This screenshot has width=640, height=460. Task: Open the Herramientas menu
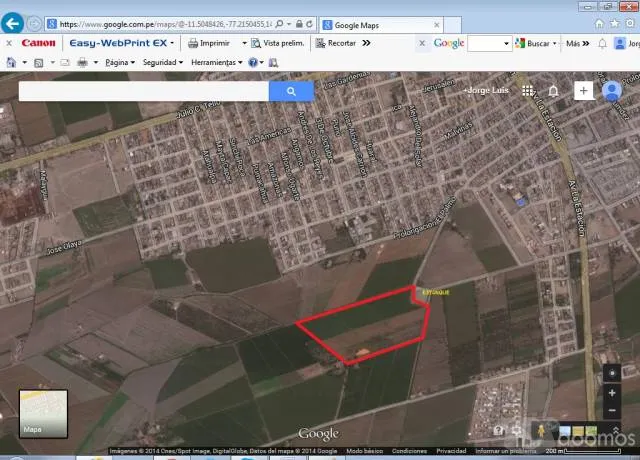point(217,62)
